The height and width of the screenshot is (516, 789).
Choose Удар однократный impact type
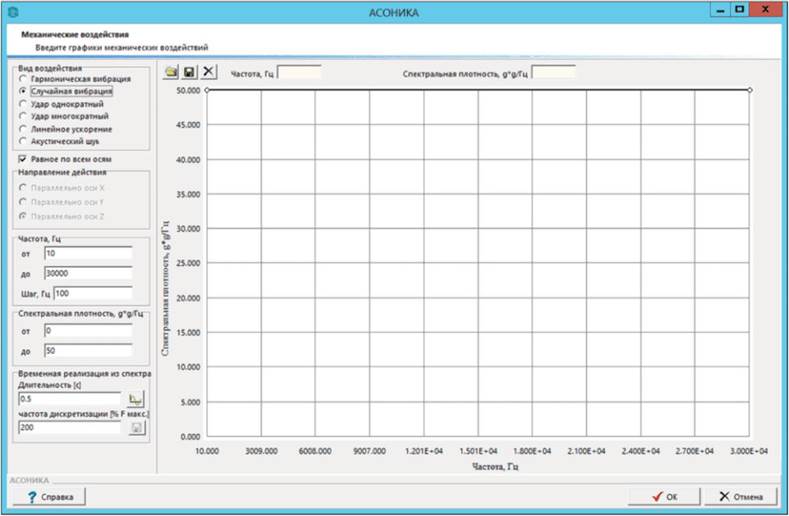pos(22,103)
